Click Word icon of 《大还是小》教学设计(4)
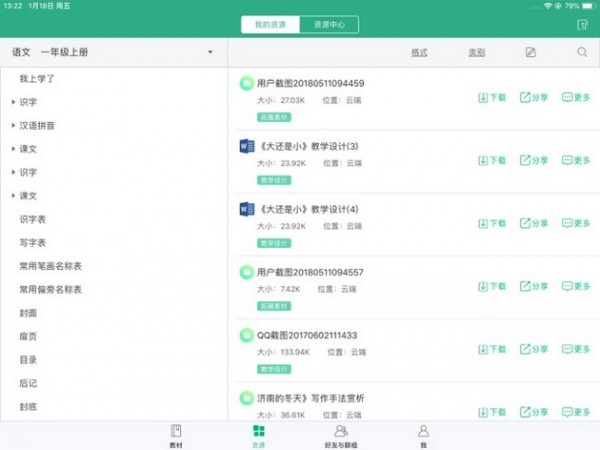600x450 pixels. tap(247, 209)
